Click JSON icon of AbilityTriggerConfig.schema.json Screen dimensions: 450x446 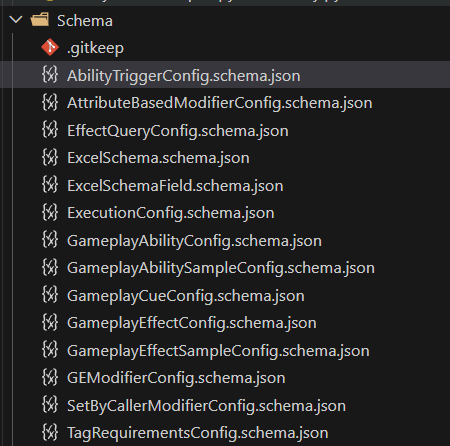pos(50,74)
